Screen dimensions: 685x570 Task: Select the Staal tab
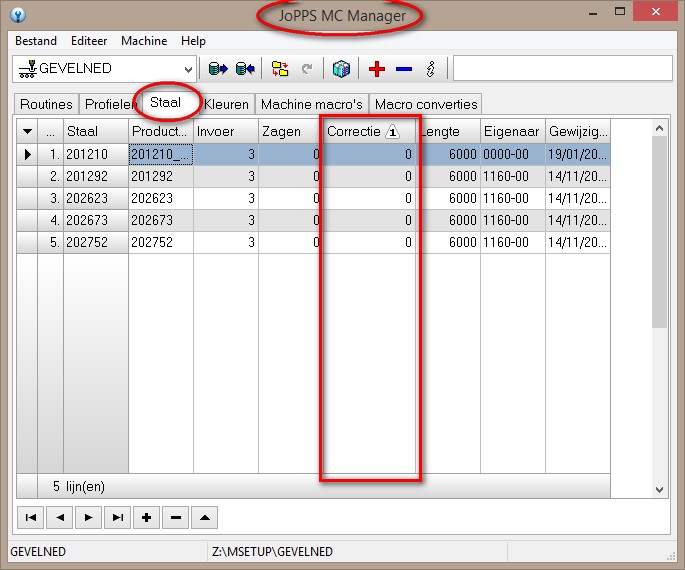tap(166, 103)
